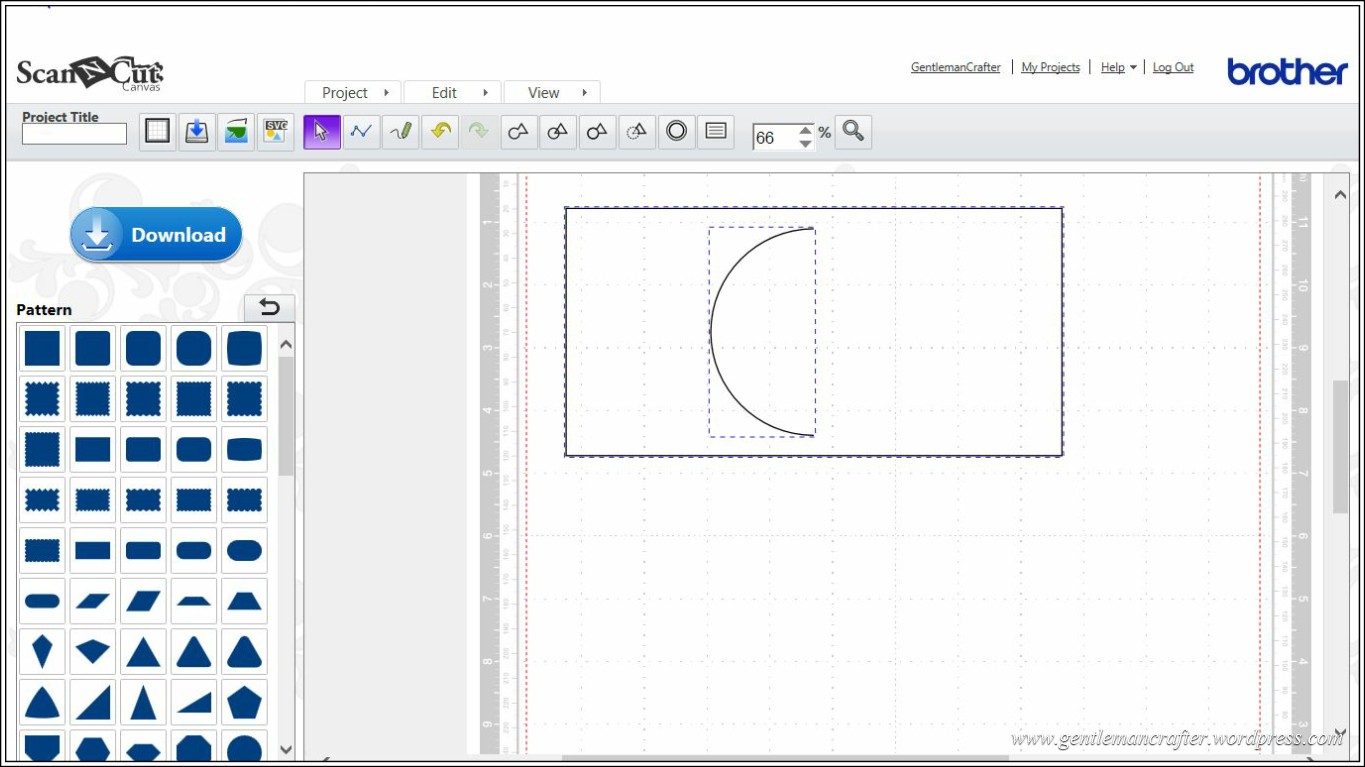Viewport: 1365px width, 767px height.
Task: Expand the Help dropdown arrow
Action: [1133, 68]
